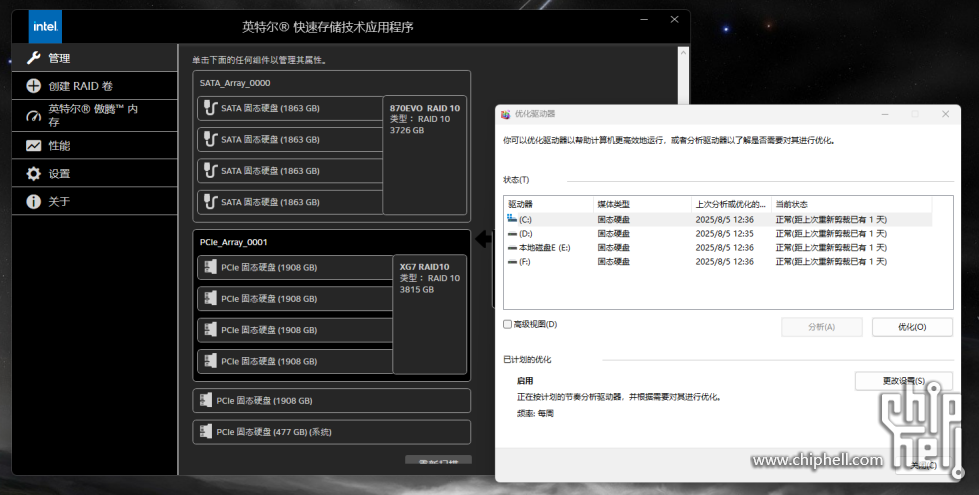Click the 分析(A) button
The width and height of the screenshot is (979, 495).
[822, 327]
